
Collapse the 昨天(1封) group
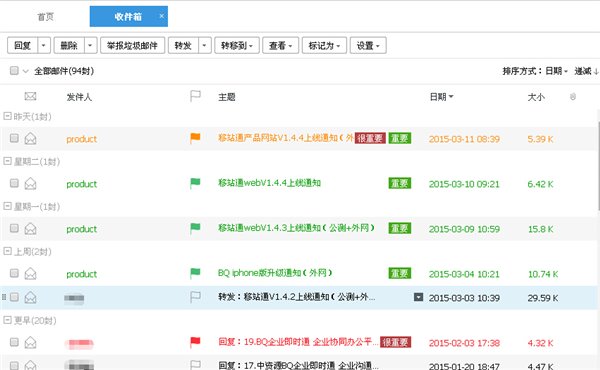coord(7,116)
